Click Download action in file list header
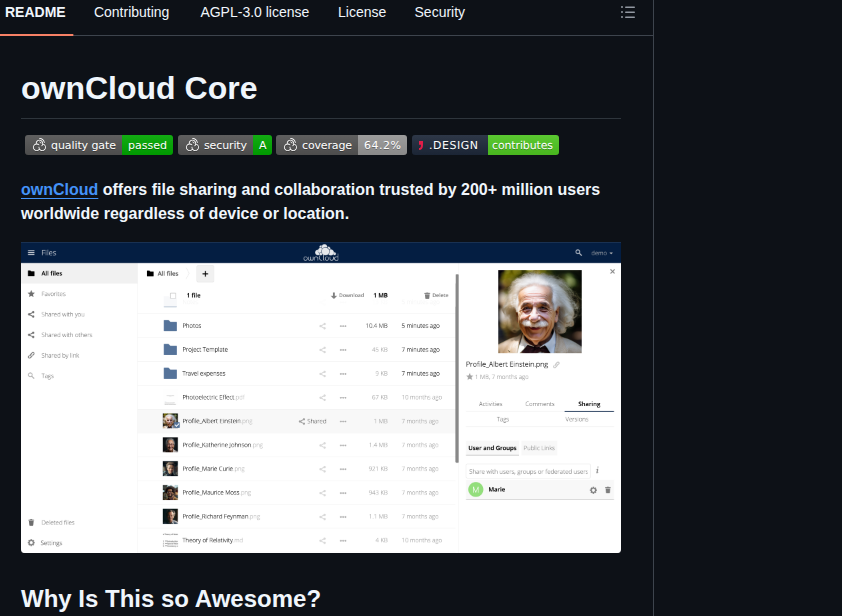The width and height of the screenshot is (842, 616). (x=347, y=295)
